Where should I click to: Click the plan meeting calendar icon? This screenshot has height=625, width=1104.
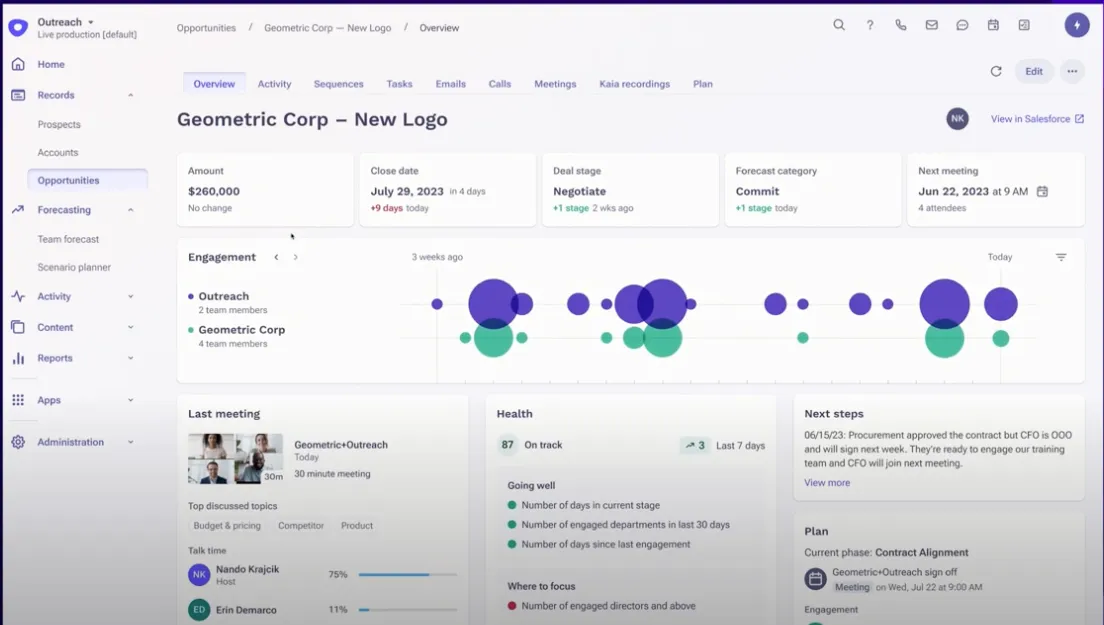click(815, 579)
